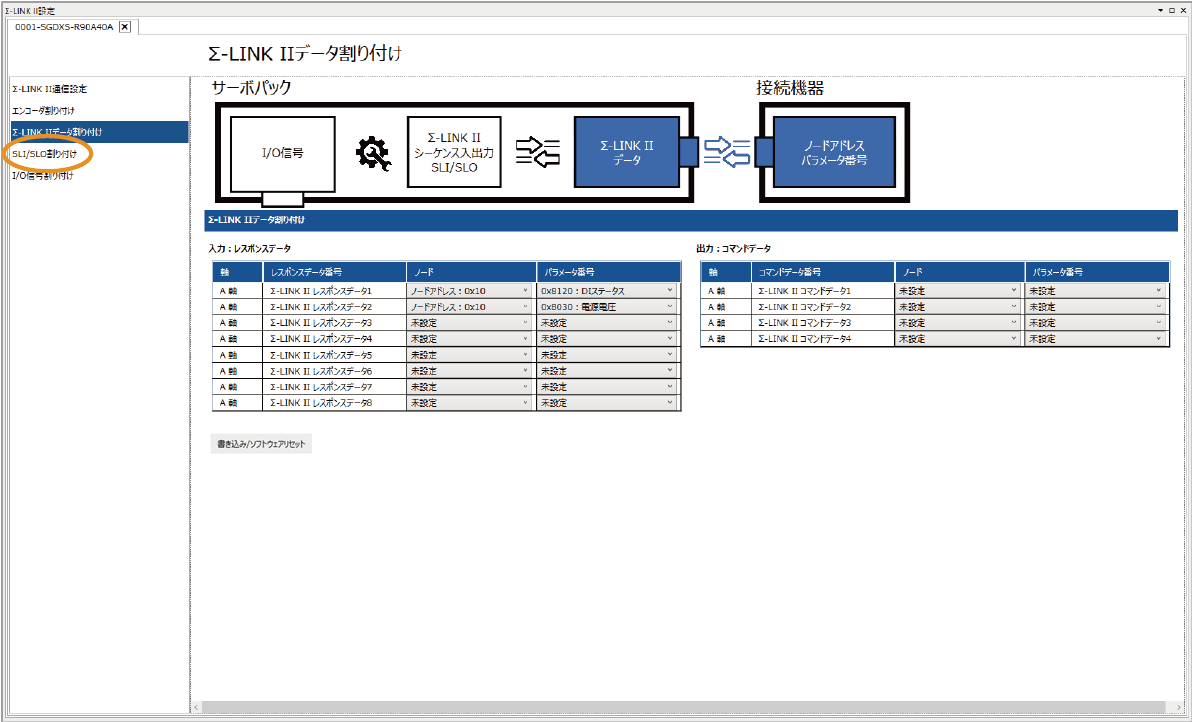Screen dimensions: 1192x722
Task: Click the black bidirectional arrows icon
Action: [x=537, y=152]
